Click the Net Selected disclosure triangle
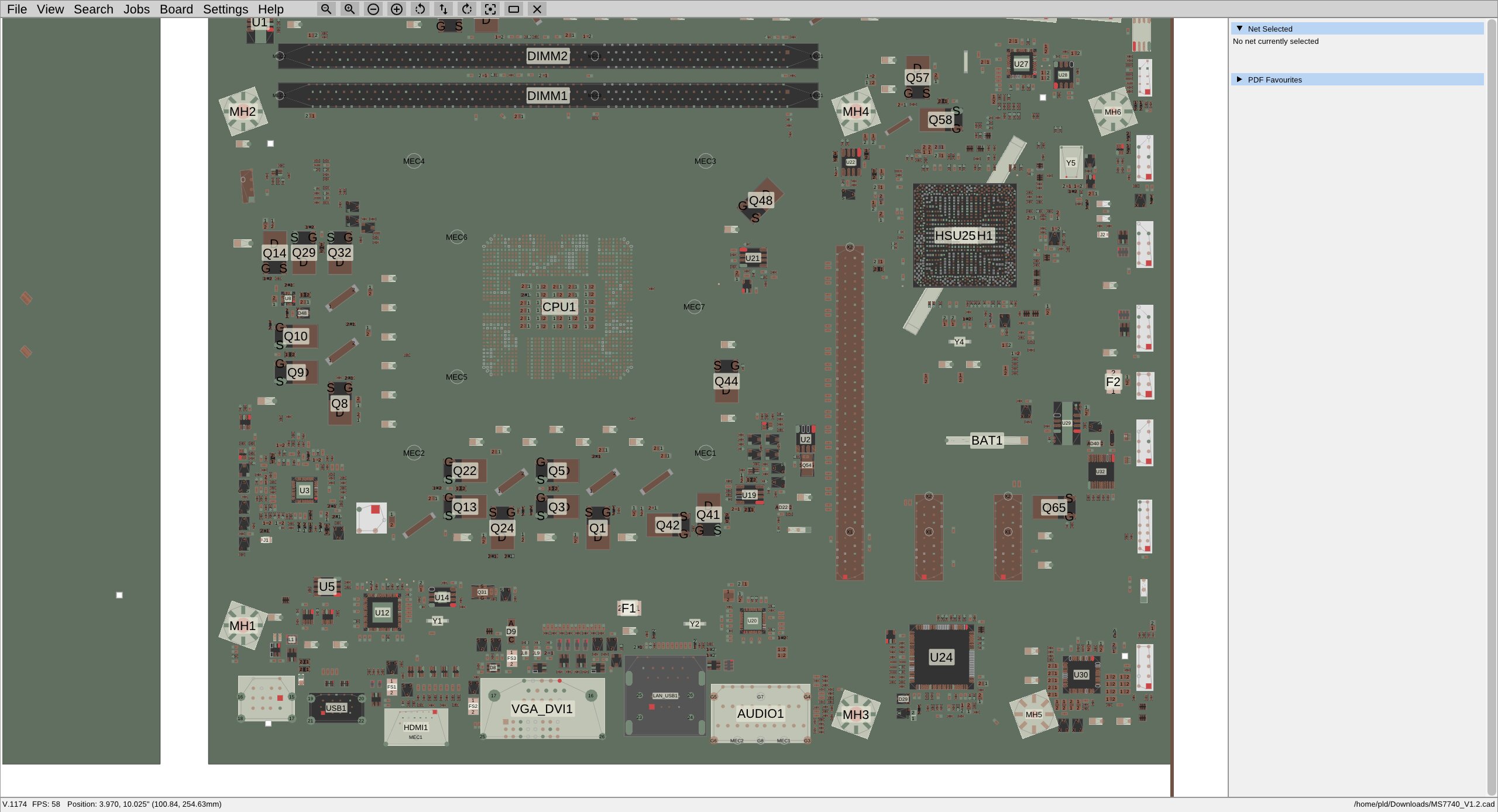The height and width of the screenshot is (812, 1498). pyautogui.click(x=1239, y=28)
